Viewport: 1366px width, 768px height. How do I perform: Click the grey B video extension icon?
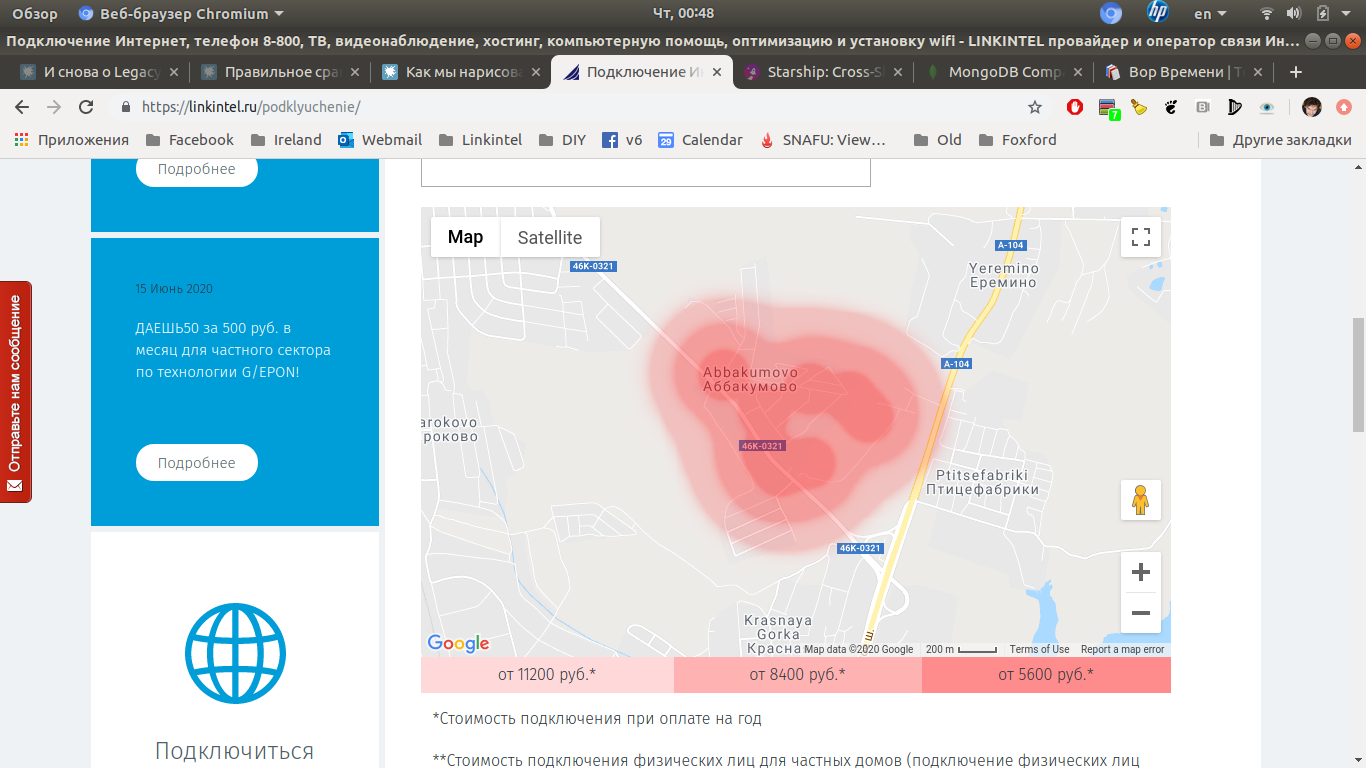pyautogui.click(x=1203, y=107)
